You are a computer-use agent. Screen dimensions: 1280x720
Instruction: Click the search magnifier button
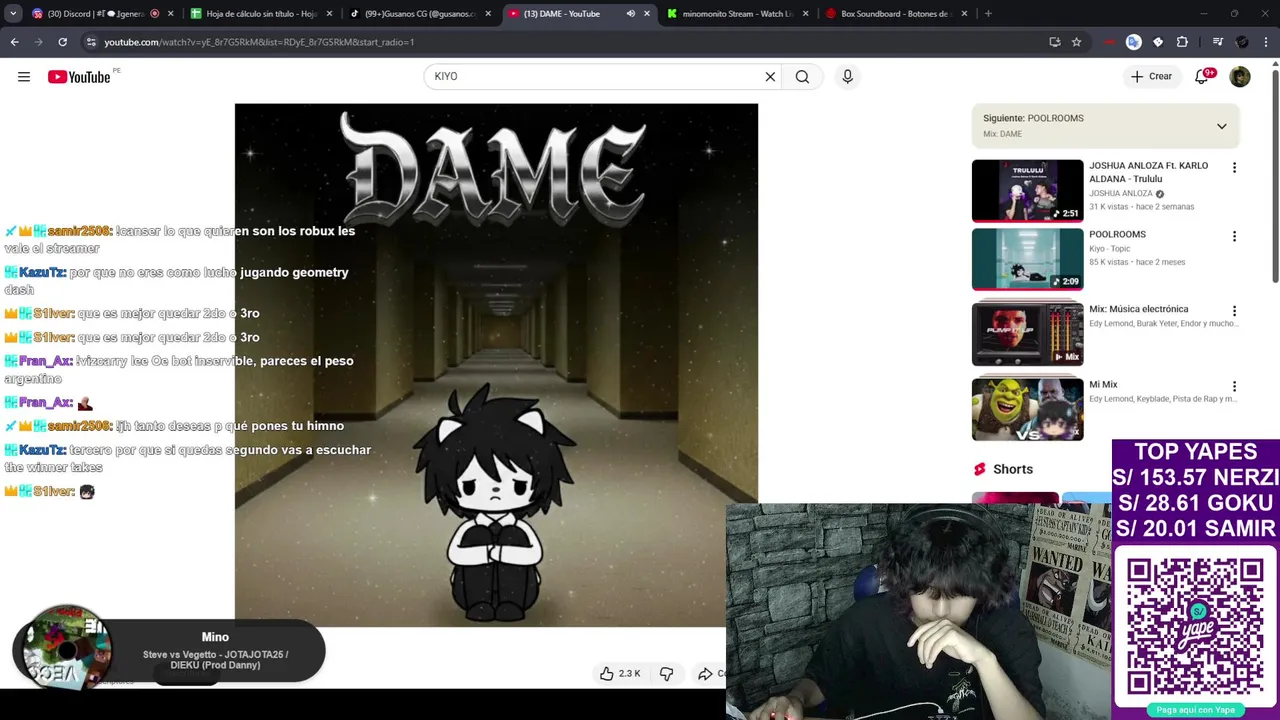(802, 77)
